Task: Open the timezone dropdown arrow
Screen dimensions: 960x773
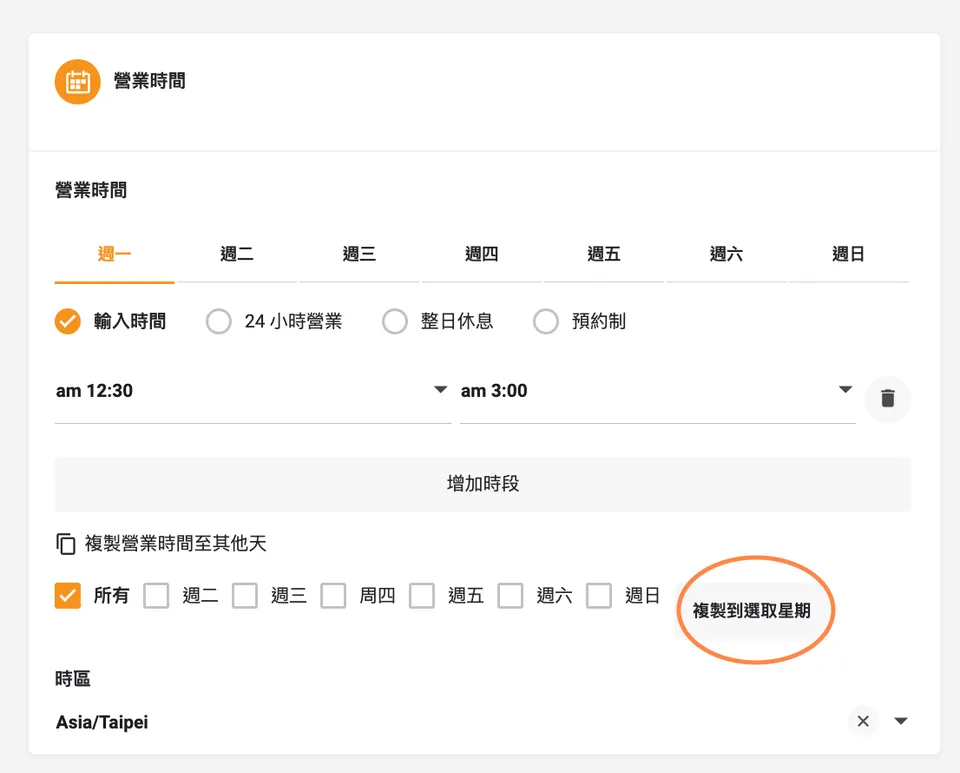Action: click(x=901, y=721)
